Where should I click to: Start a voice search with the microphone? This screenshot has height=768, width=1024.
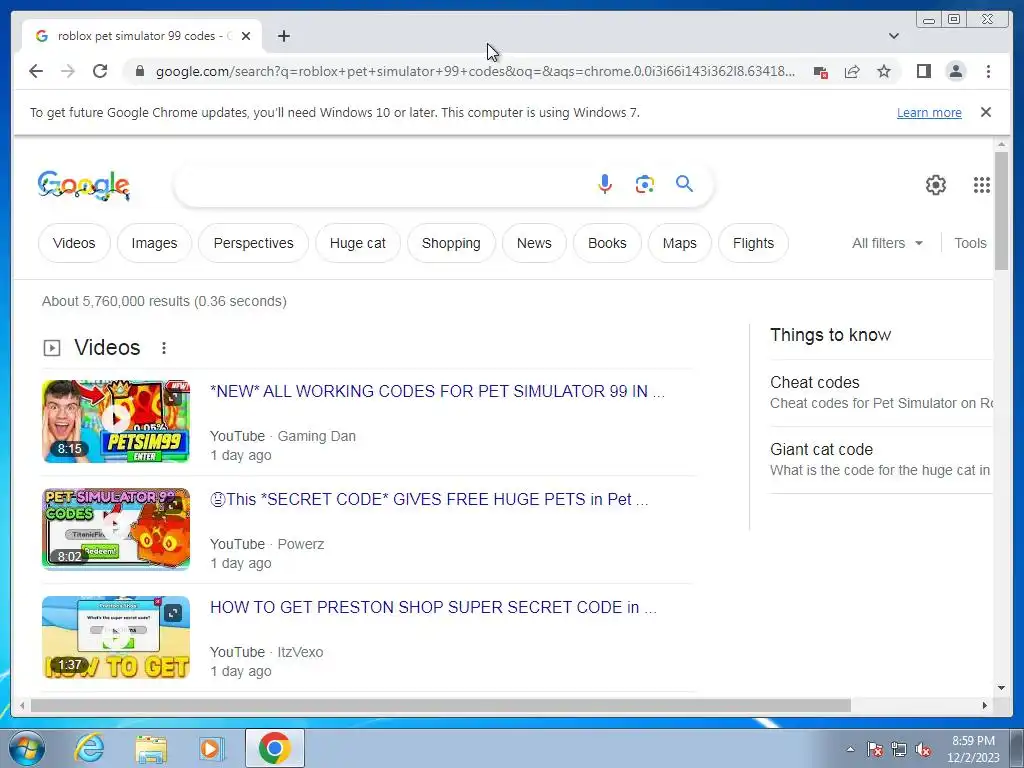click(x=605, y=184)
